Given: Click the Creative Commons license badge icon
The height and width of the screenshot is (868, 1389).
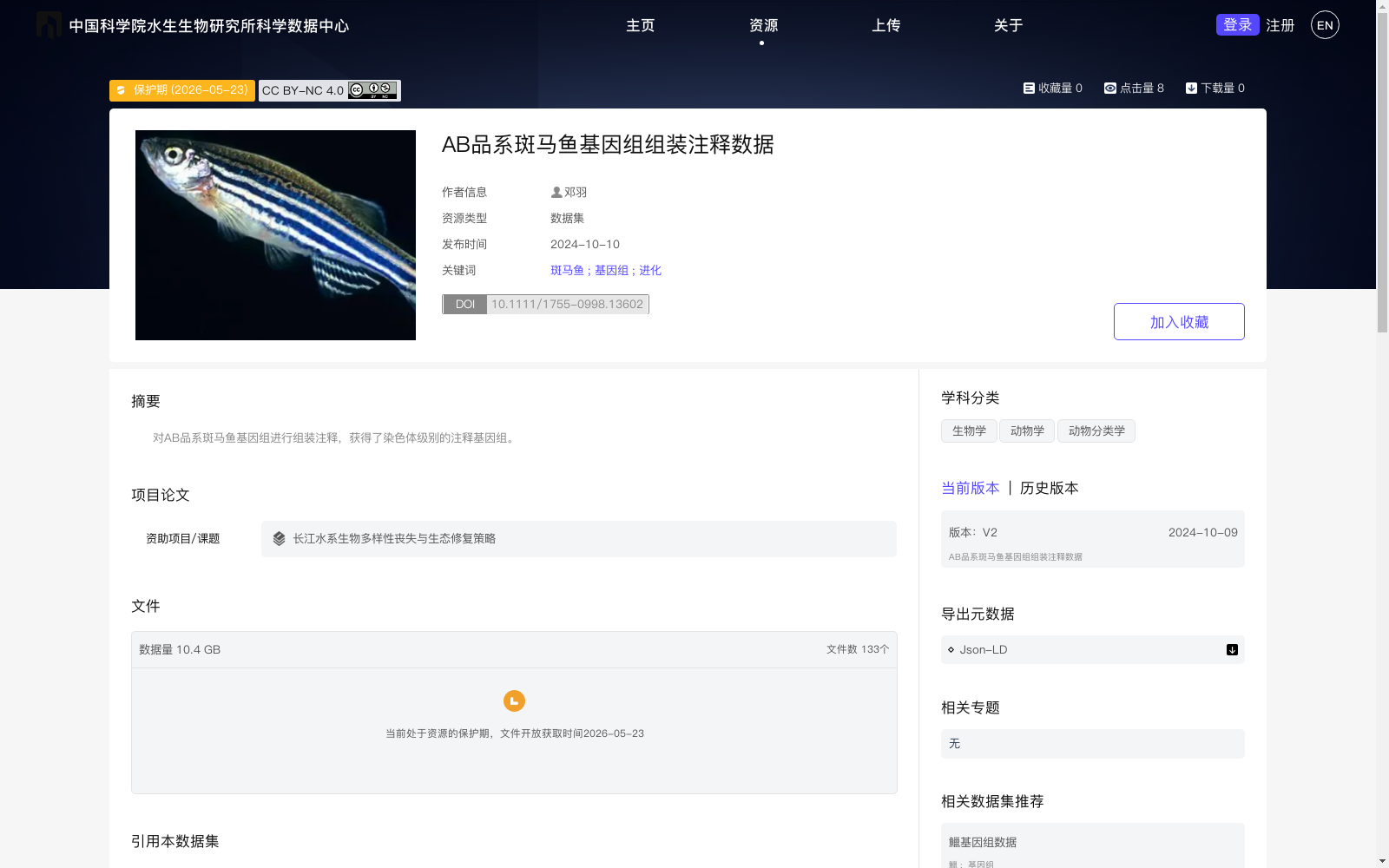Looking at the screenshot, I should click(372, 90).
